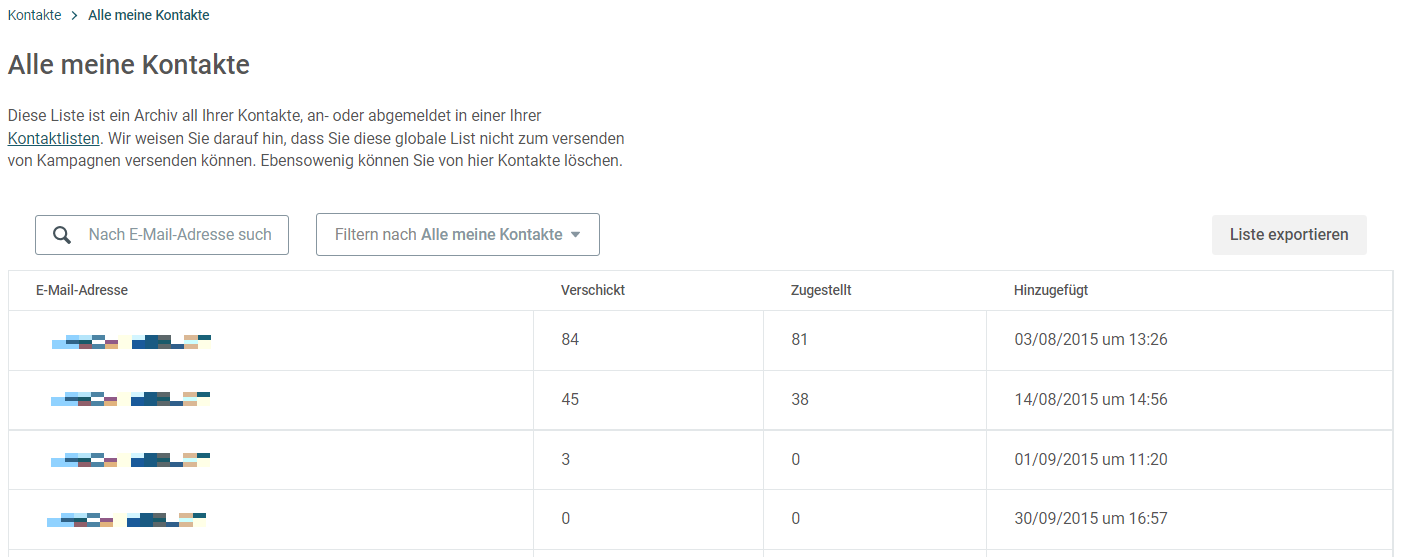Sort by the 'Zugestellt' column header
This screenshot has width=1402, height=557.
[821, 290]
